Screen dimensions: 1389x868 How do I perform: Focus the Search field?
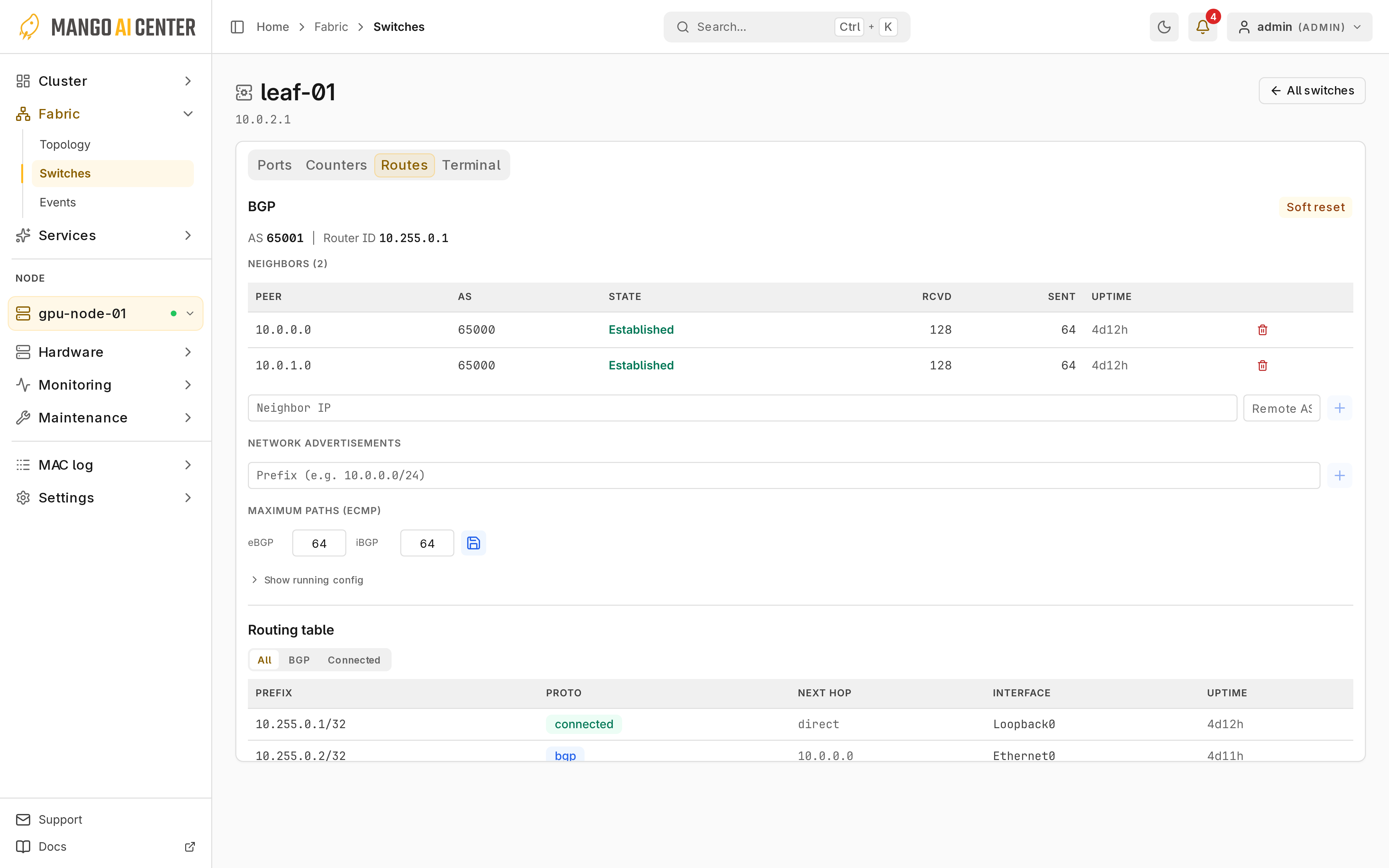click(x=786, y=27)
